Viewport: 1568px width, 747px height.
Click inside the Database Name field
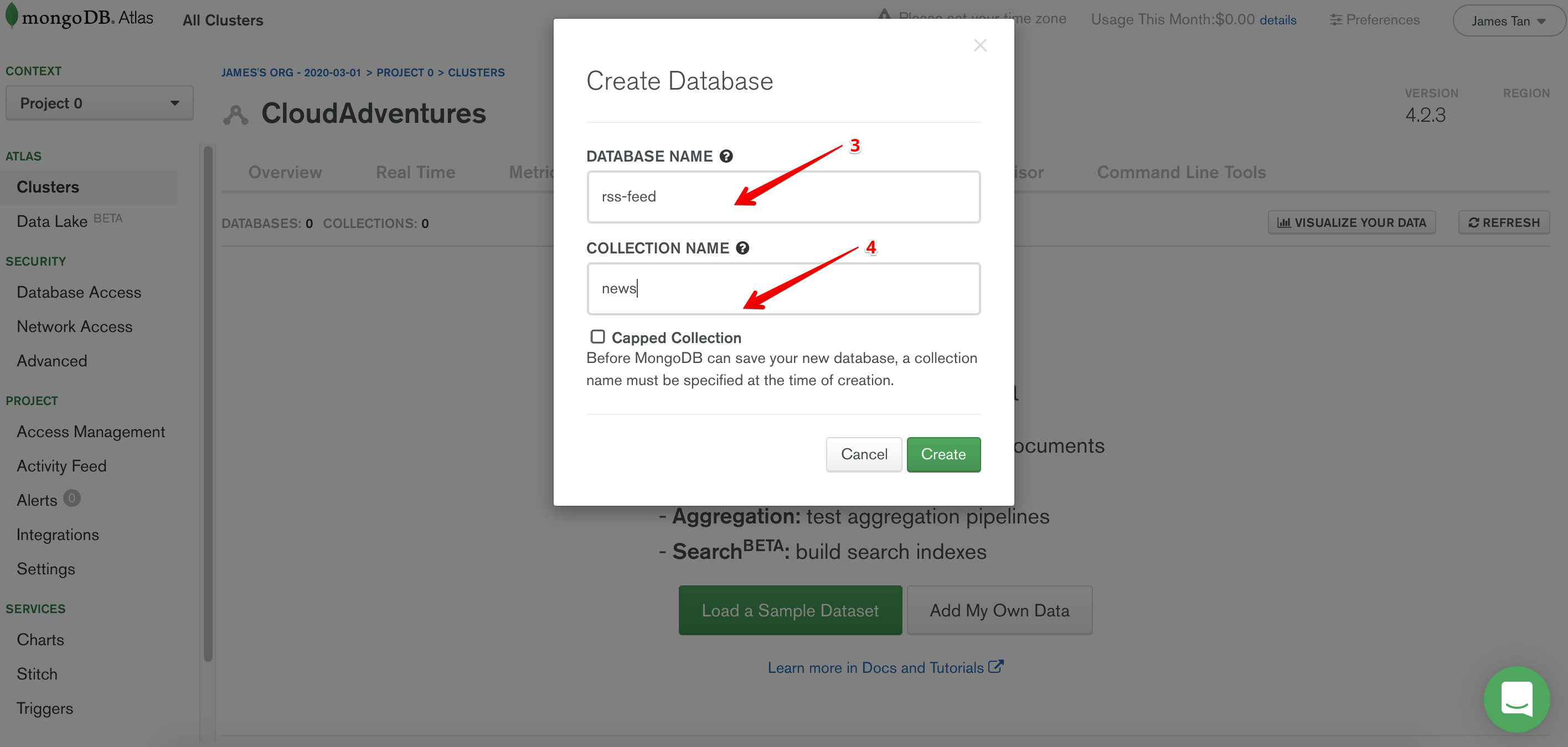(783, 196)
